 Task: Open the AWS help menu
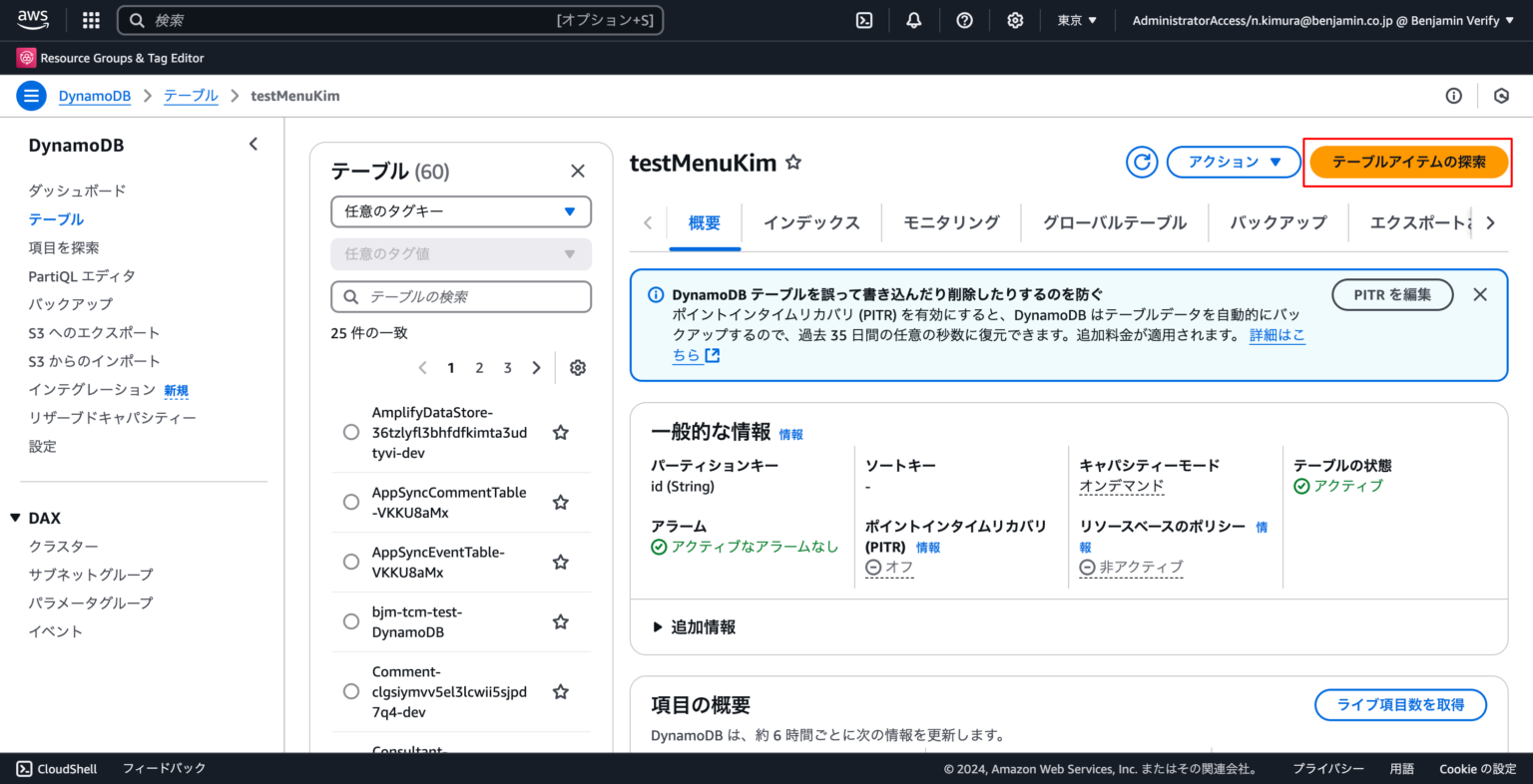tap(964, 19)
